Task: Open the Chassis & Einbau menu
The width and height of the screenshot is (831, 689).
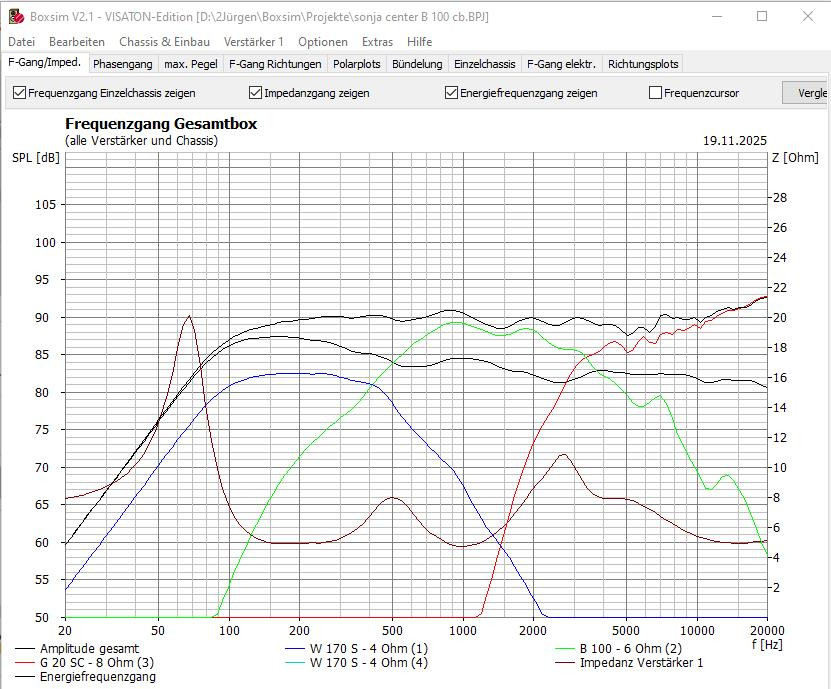Action: tap(164, 42)
